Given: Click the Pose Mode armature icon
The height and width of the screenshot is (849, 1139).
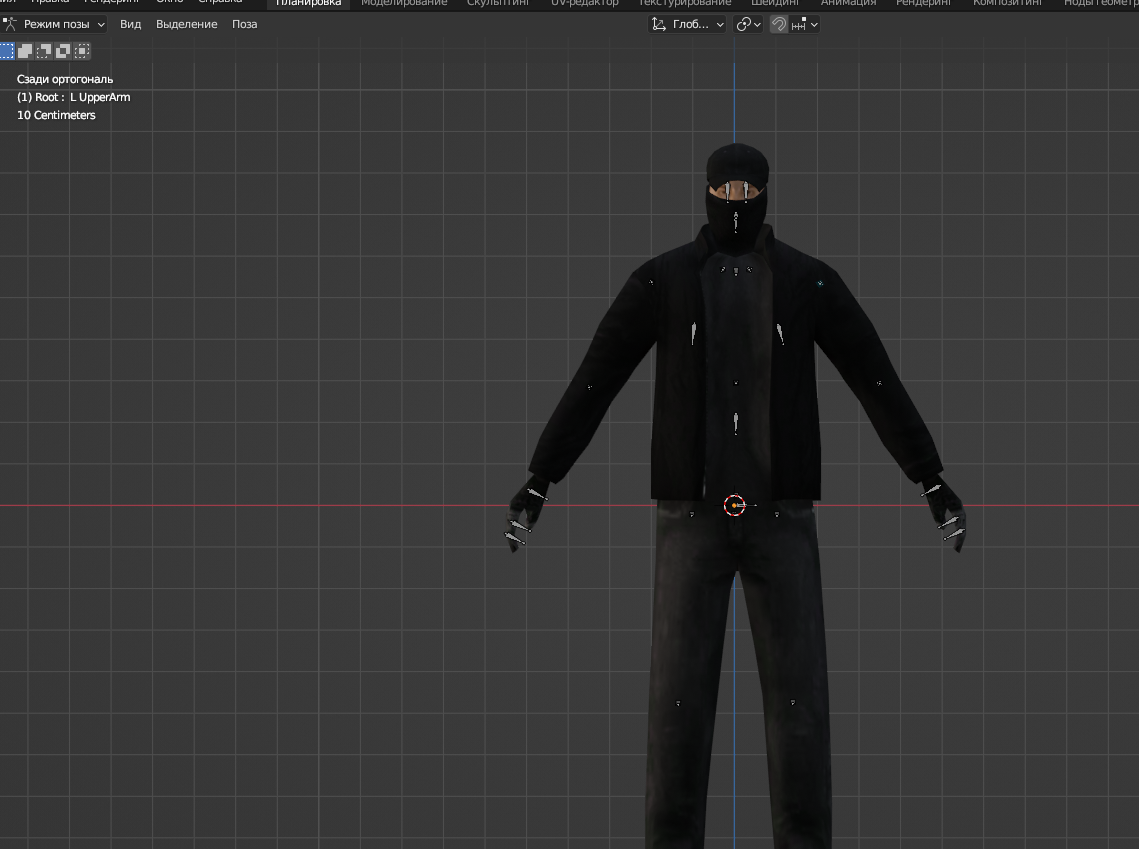Looking at the screenshot, I should (x=10, y=24).
